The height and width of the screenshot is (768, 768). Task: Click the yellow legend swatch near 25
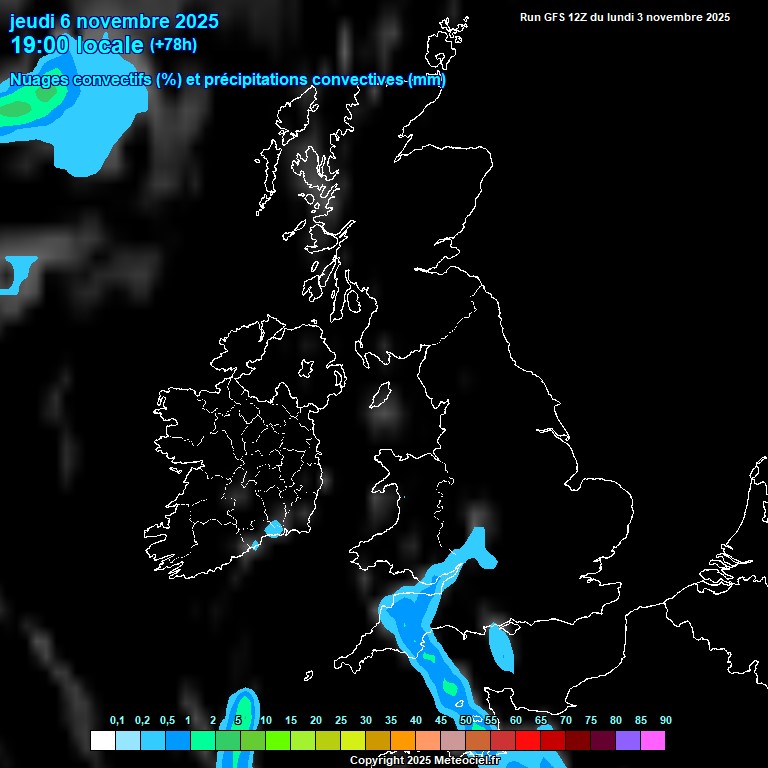(x=352, y=740)
